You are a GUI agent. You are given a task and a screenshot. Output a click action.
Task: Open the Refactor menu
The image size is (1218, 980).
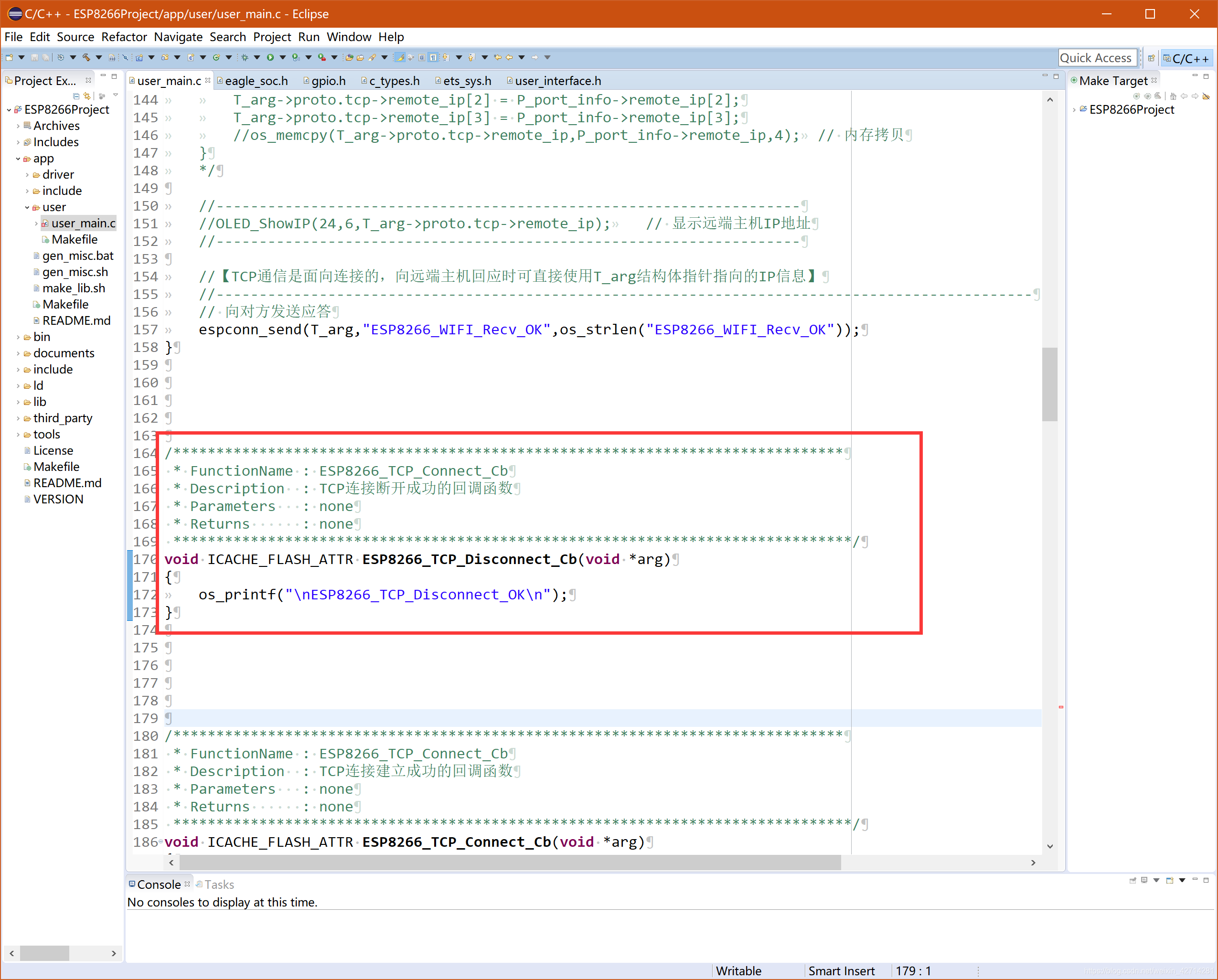(124, 37)
